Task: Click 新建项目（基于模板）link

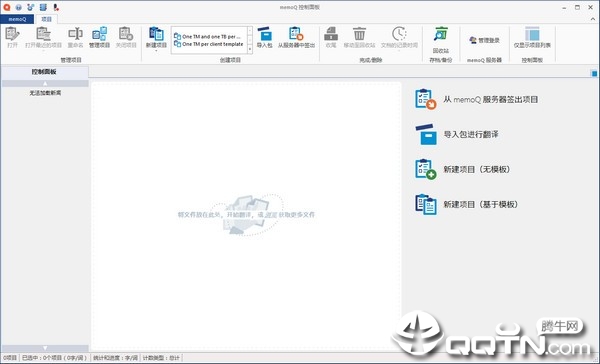Action: point(467,204)
